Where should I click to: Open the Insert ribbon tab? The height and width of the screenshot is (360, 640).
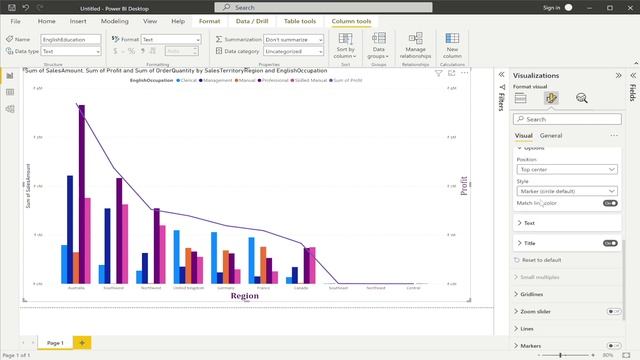(78, 21)
